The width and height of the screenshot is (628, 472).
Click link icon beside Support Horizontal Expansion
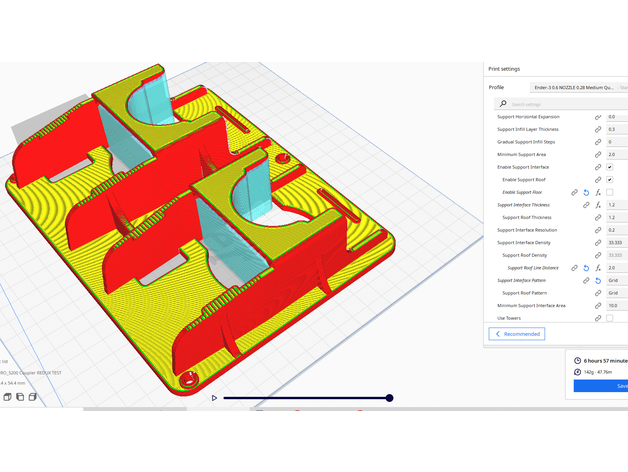[x=598, y=117]
